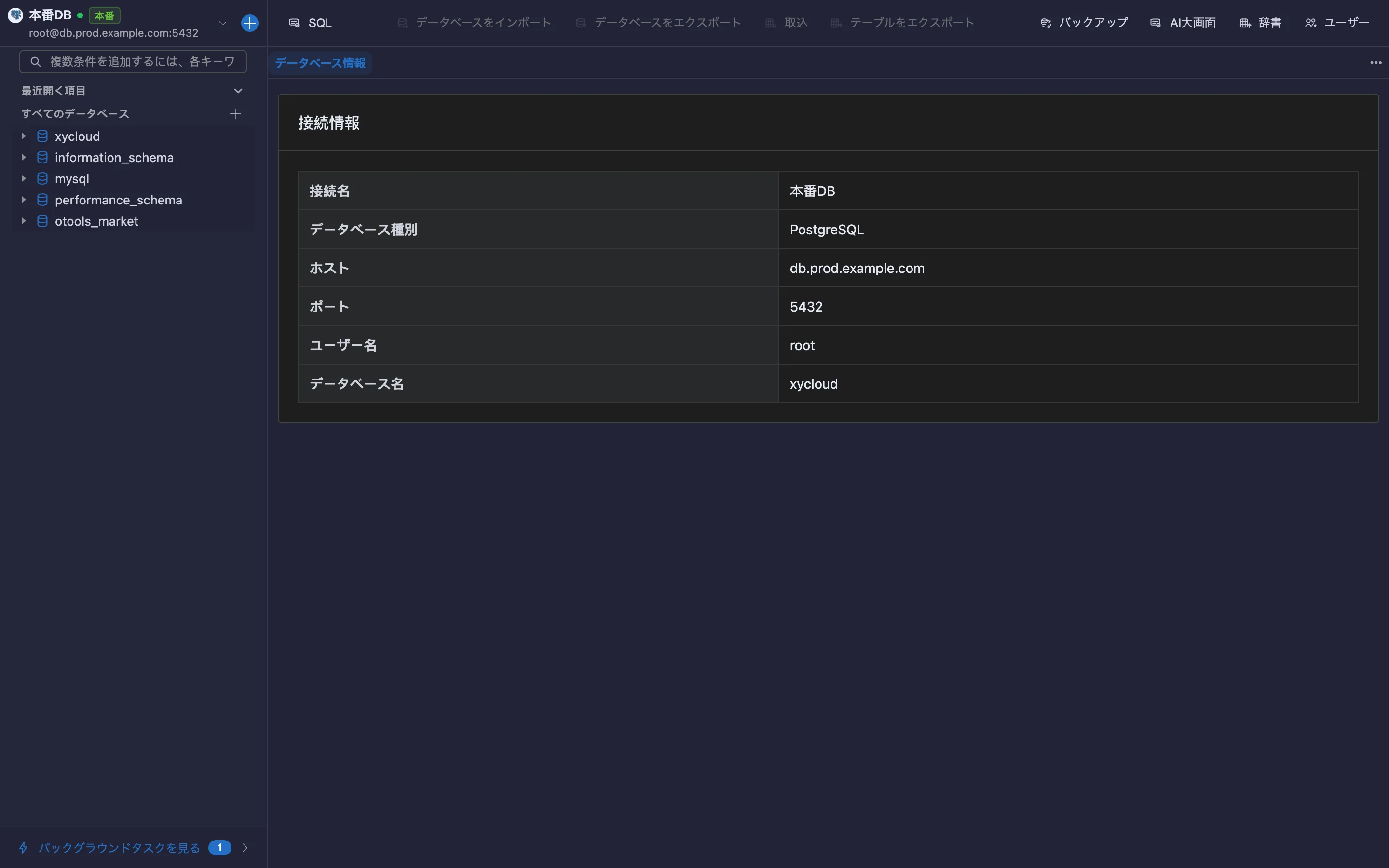Open the バックアップ menu
Screen dimensions: 1389x868
coord(1084,23)
